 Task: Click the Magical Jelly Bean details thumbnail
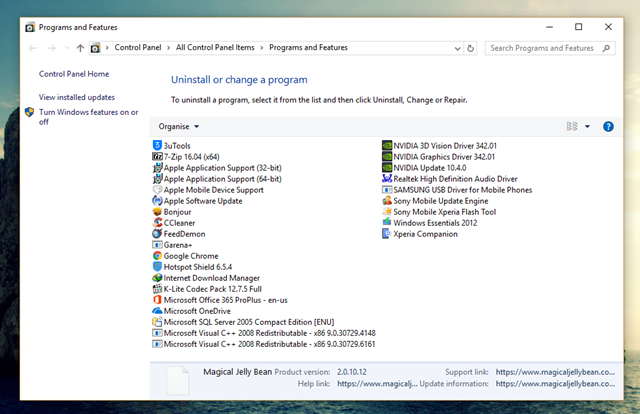(178, 381)
